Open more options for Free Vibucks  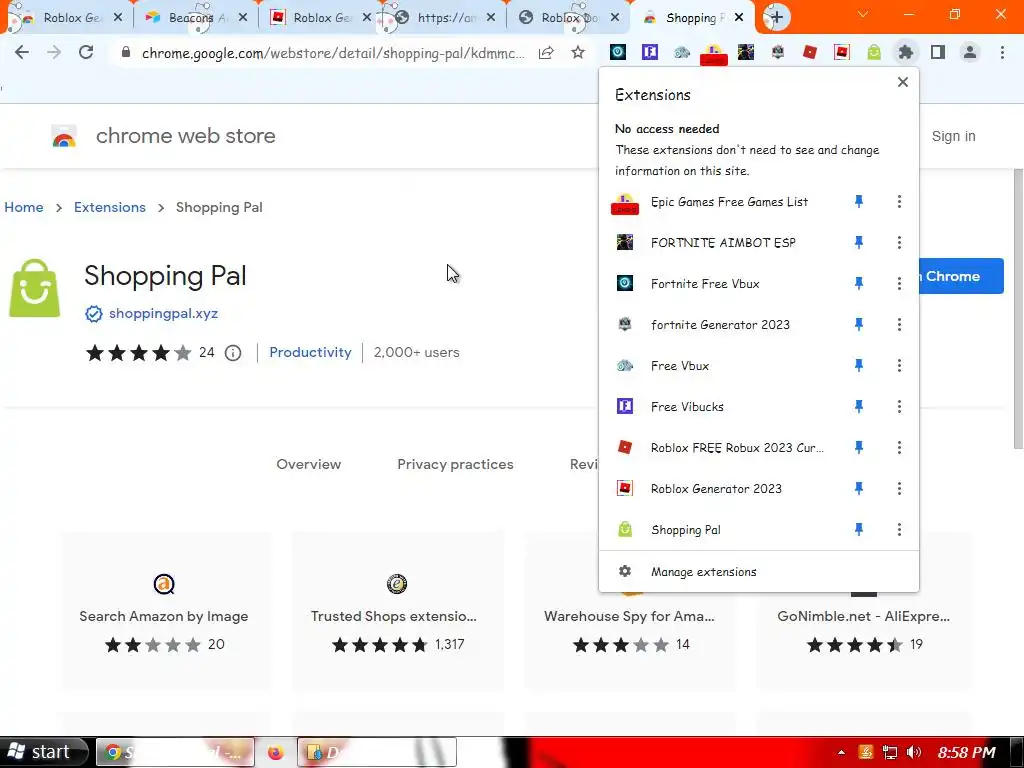point(899,407)
